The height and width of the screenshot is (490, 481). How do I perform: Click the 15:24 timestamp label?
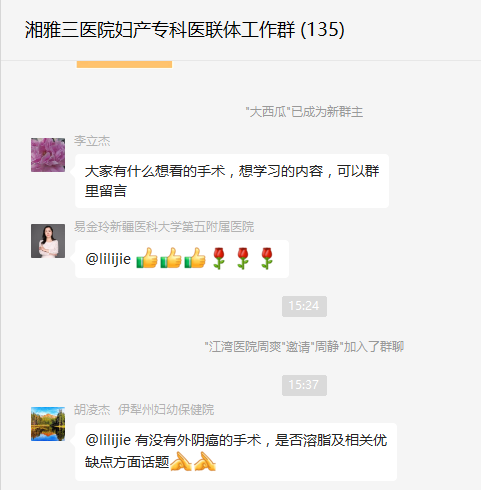(304, 306)
